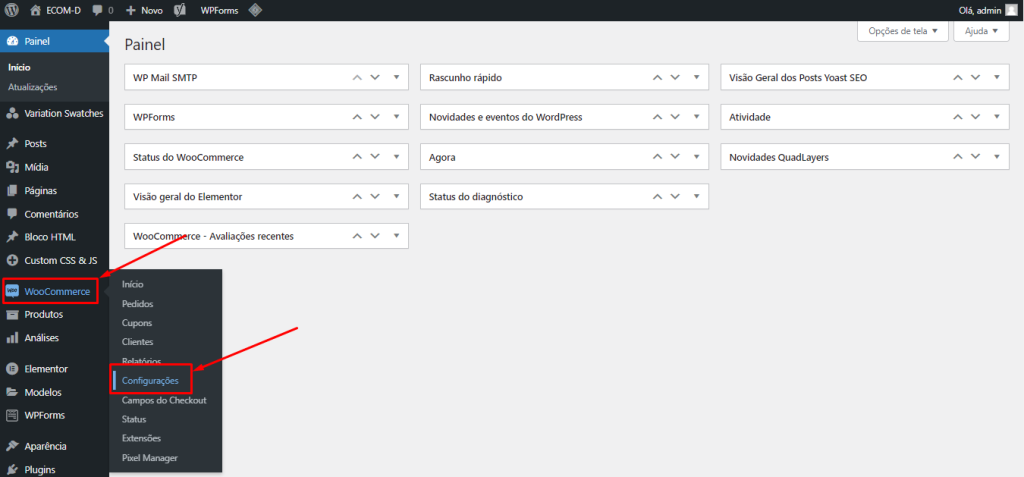Screen dimensions: 1024x477
Task: Expand Visão geral do Elementor panel
Action: pyautogui.click(x=396, y=196)
